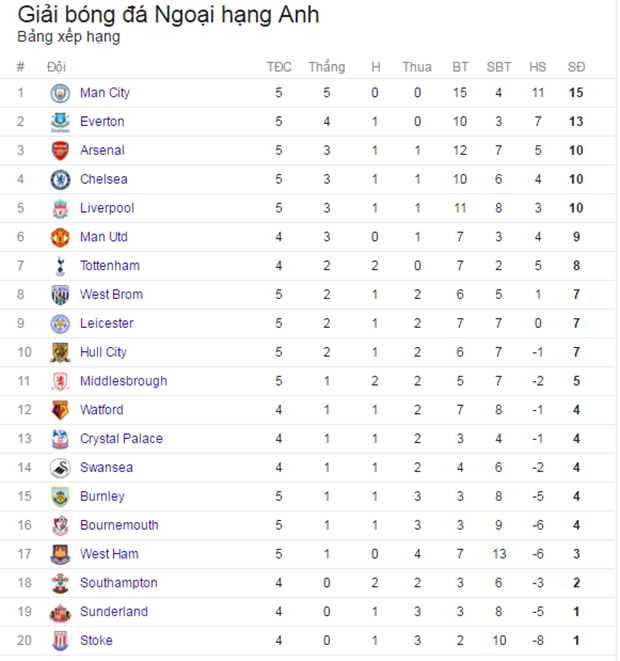Open the Sunderland team link

coord(114,612)
